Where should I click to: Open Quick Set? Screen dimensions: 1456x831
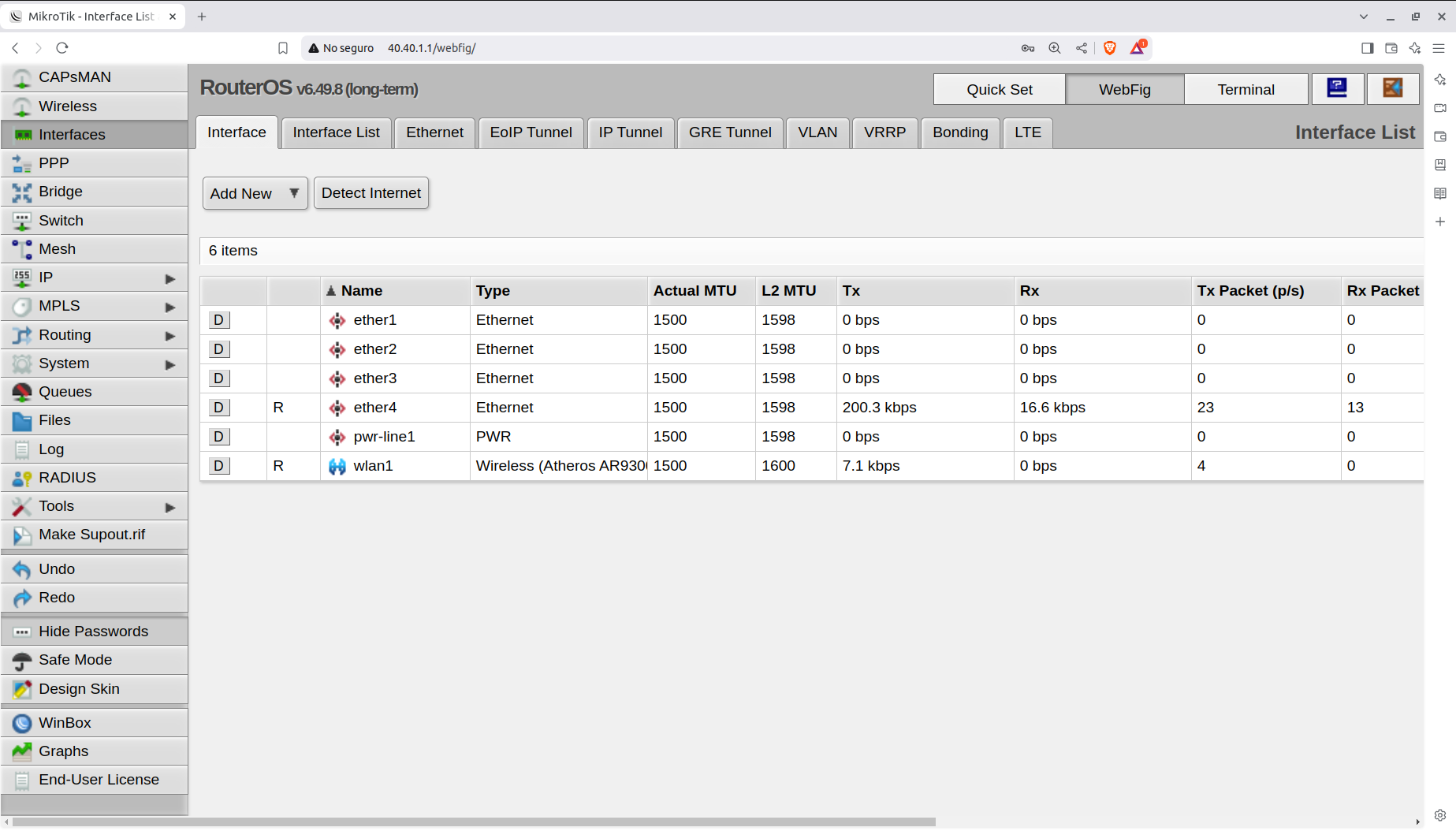1000,89
